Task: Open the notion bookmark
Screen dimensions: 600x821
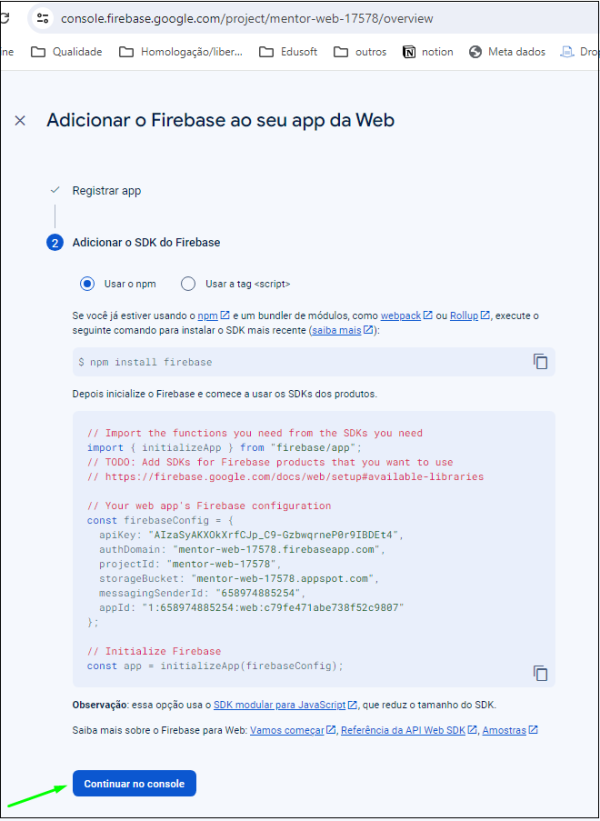Action: point(428,52)
